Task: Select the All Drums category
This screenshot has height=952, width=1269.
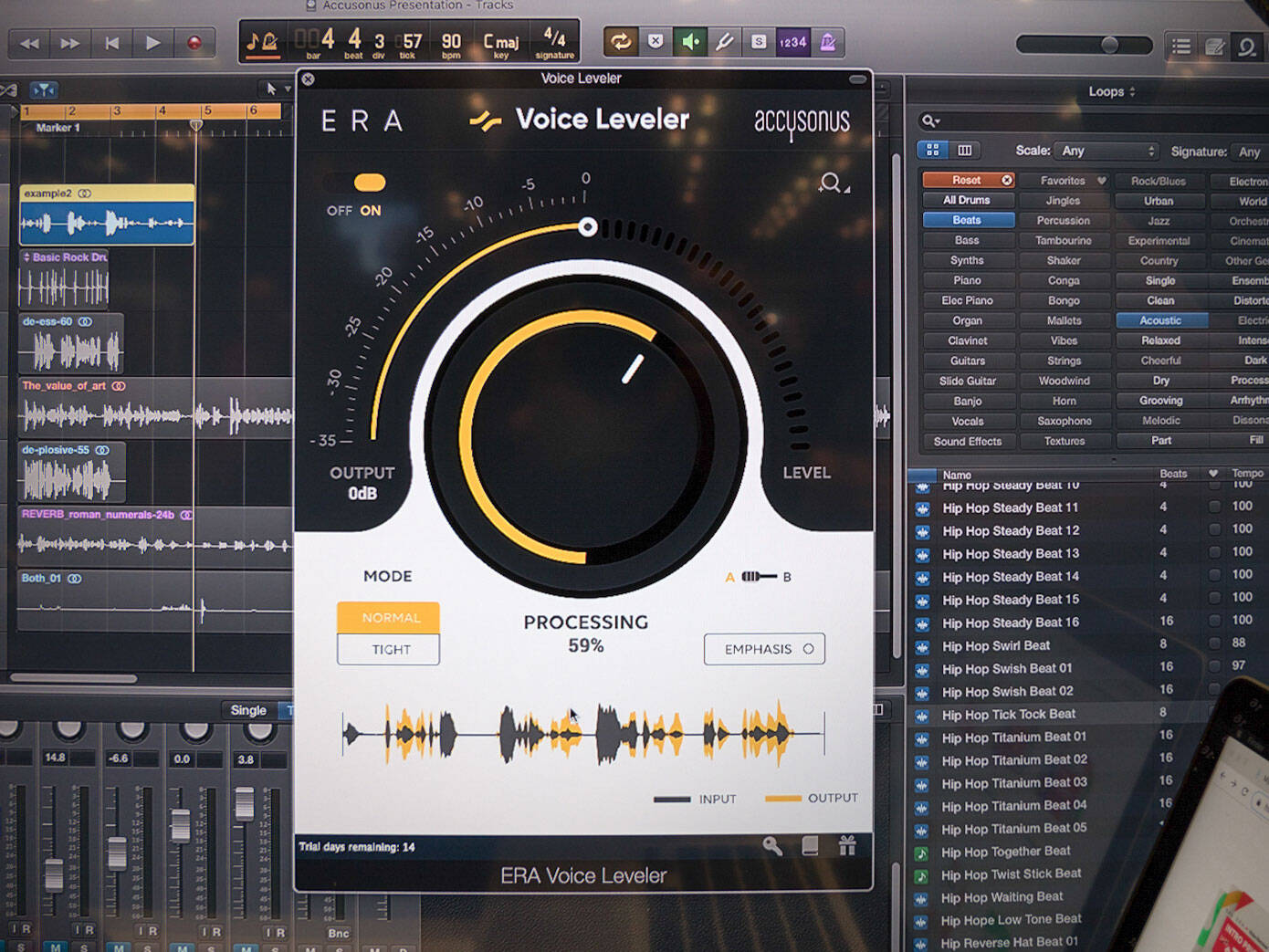Action: [x=967, y=200]
